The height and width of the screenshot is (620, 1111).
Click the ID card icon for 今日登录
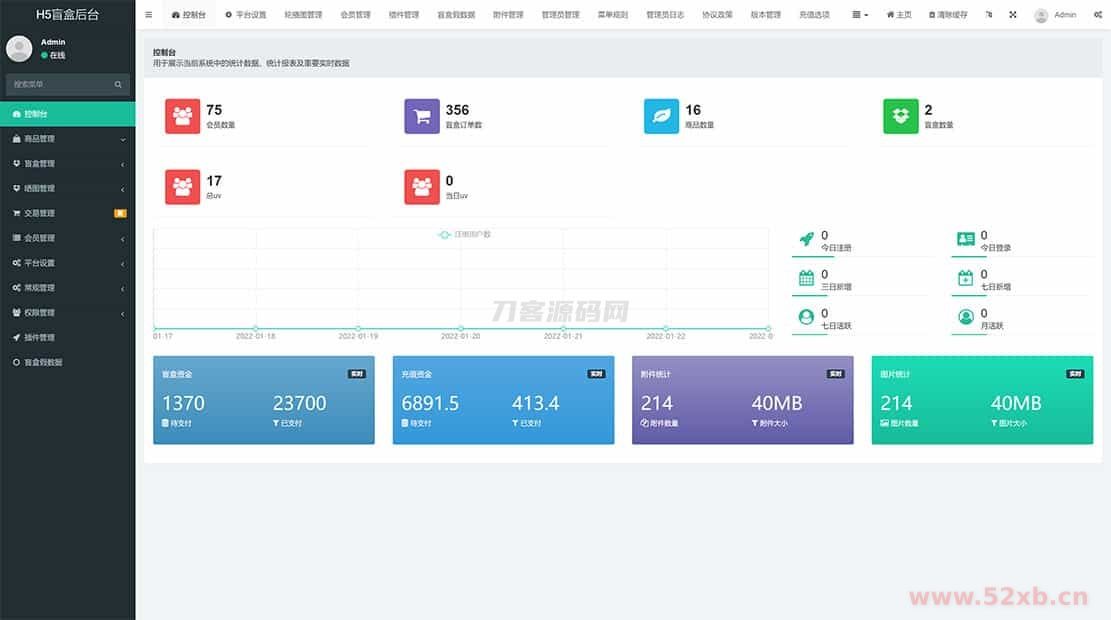[x=965, y=240]
